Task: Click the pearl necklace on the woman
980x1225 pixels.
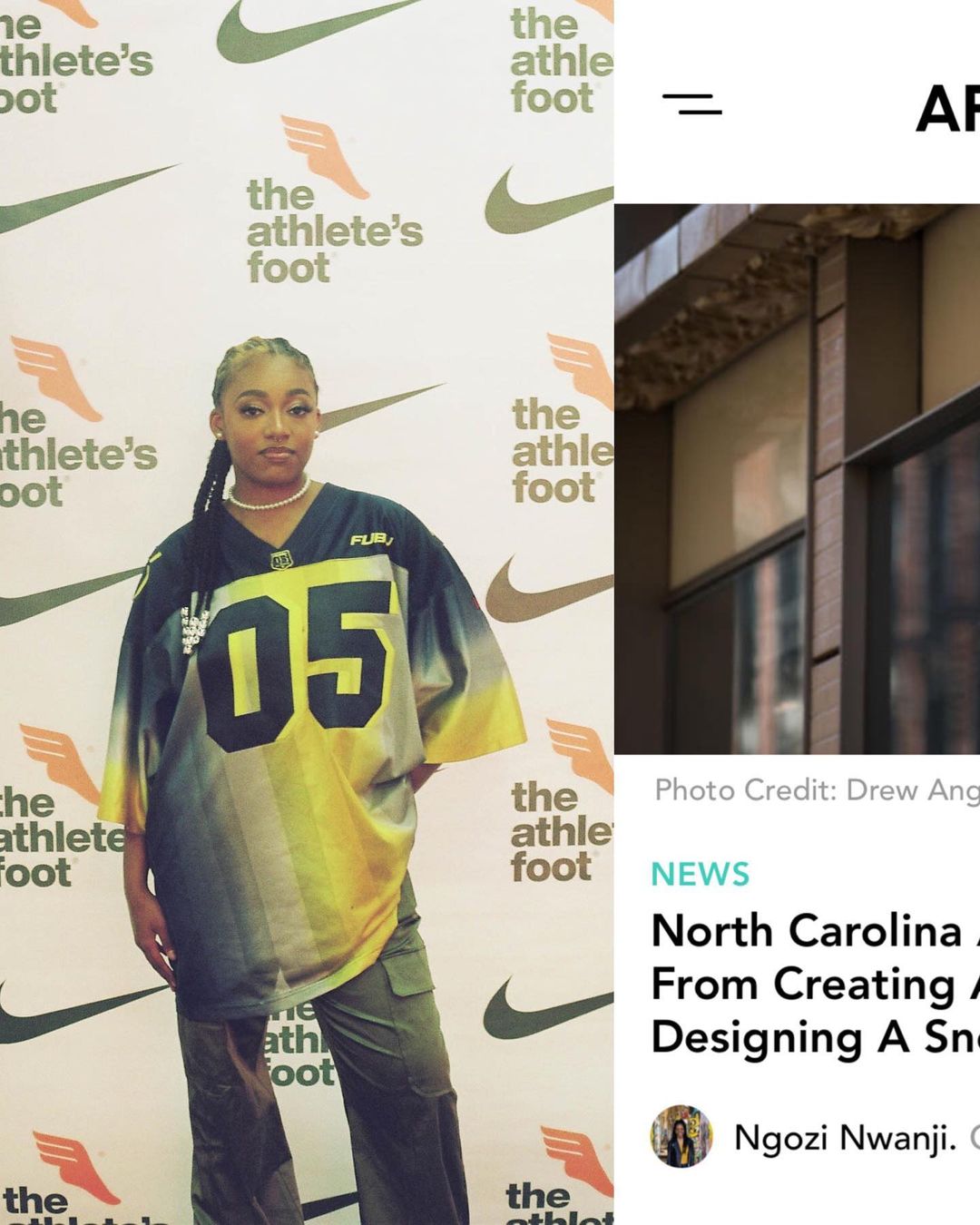Action: pos(268,496)
